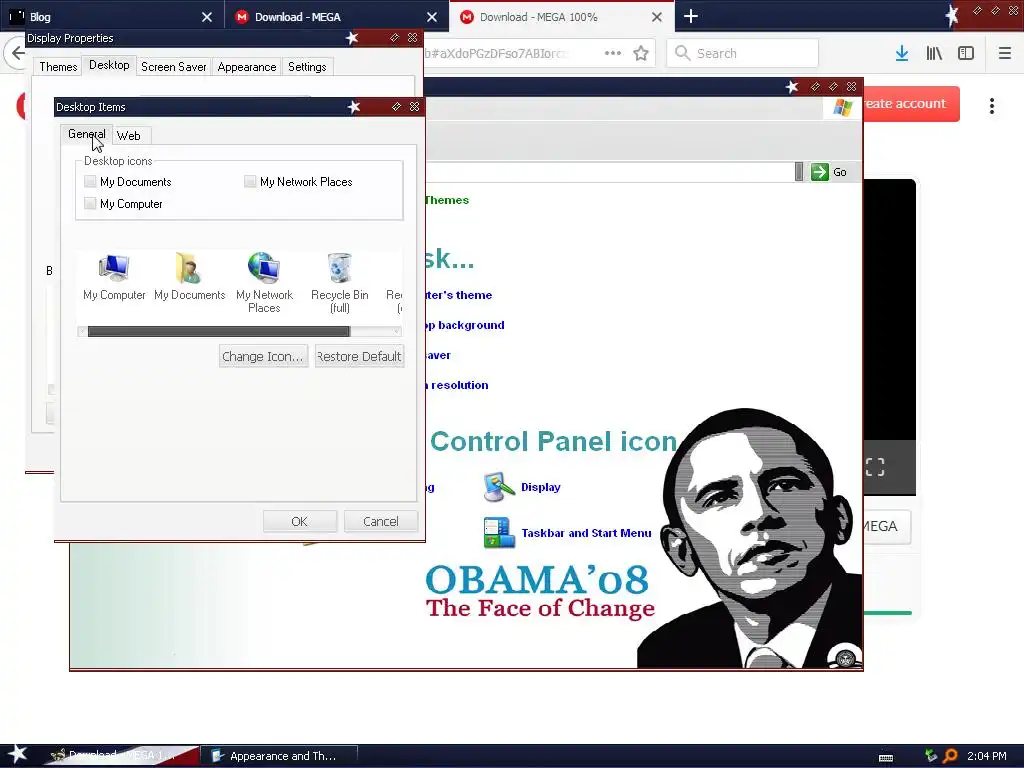Open Themes tab in Display Properties

58,67
